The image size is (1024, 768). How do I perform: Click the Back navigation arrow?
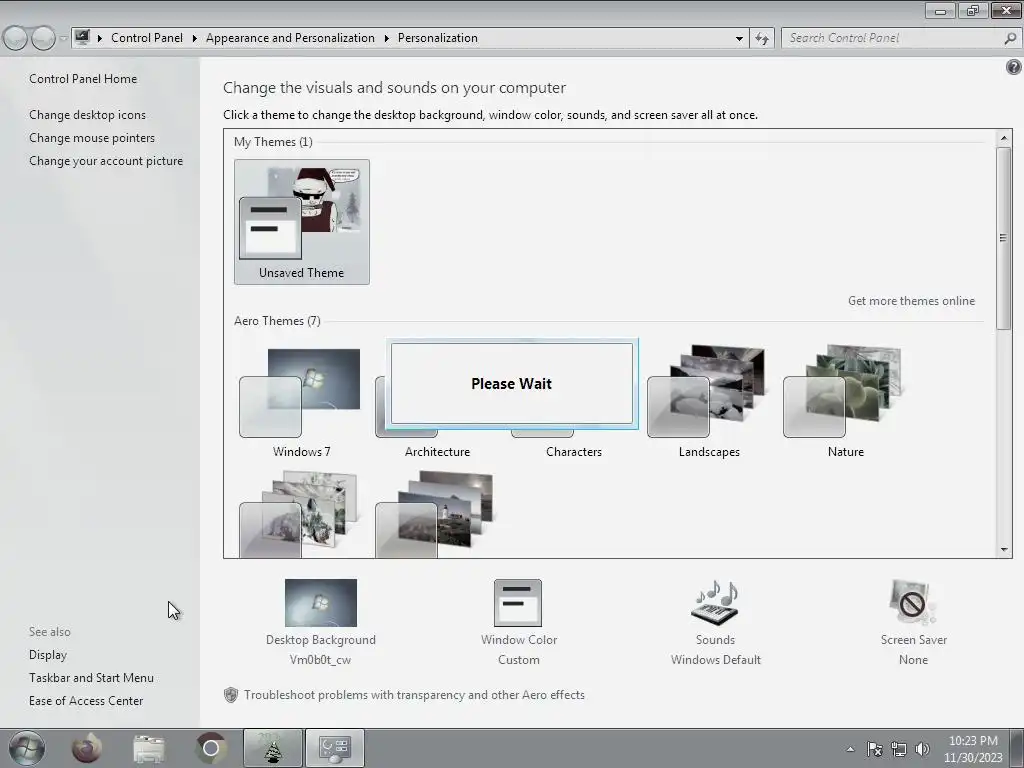coord(16,38)
